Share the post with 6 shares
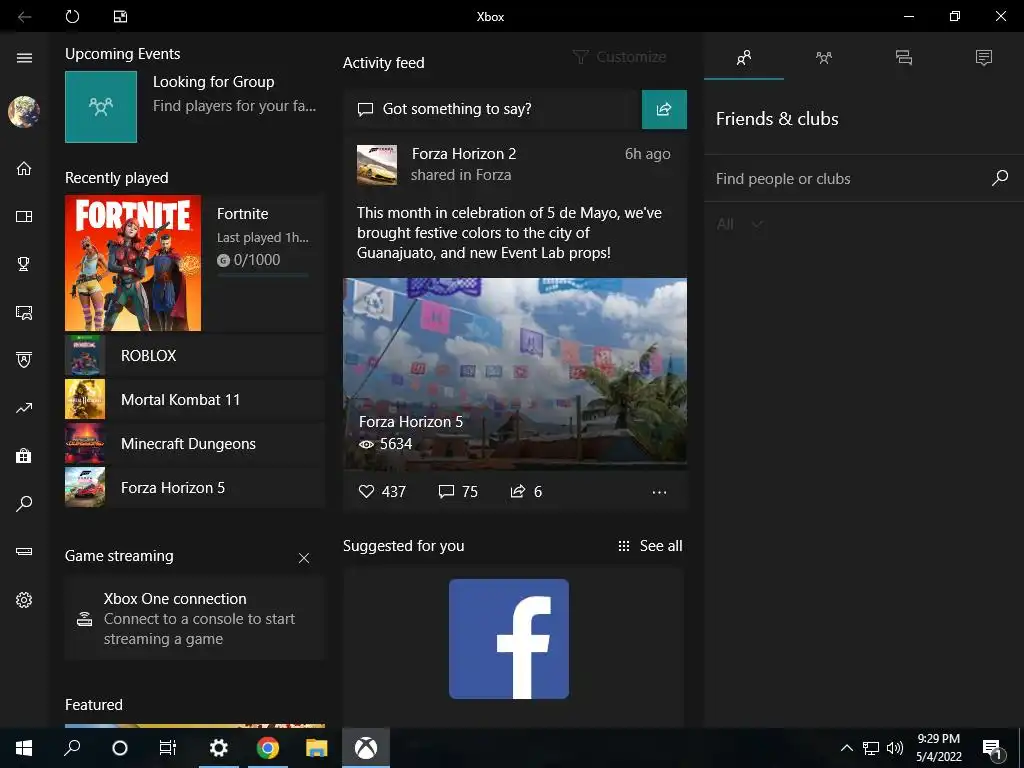This screenshot has height=768, width=1024. coord(526,491)
